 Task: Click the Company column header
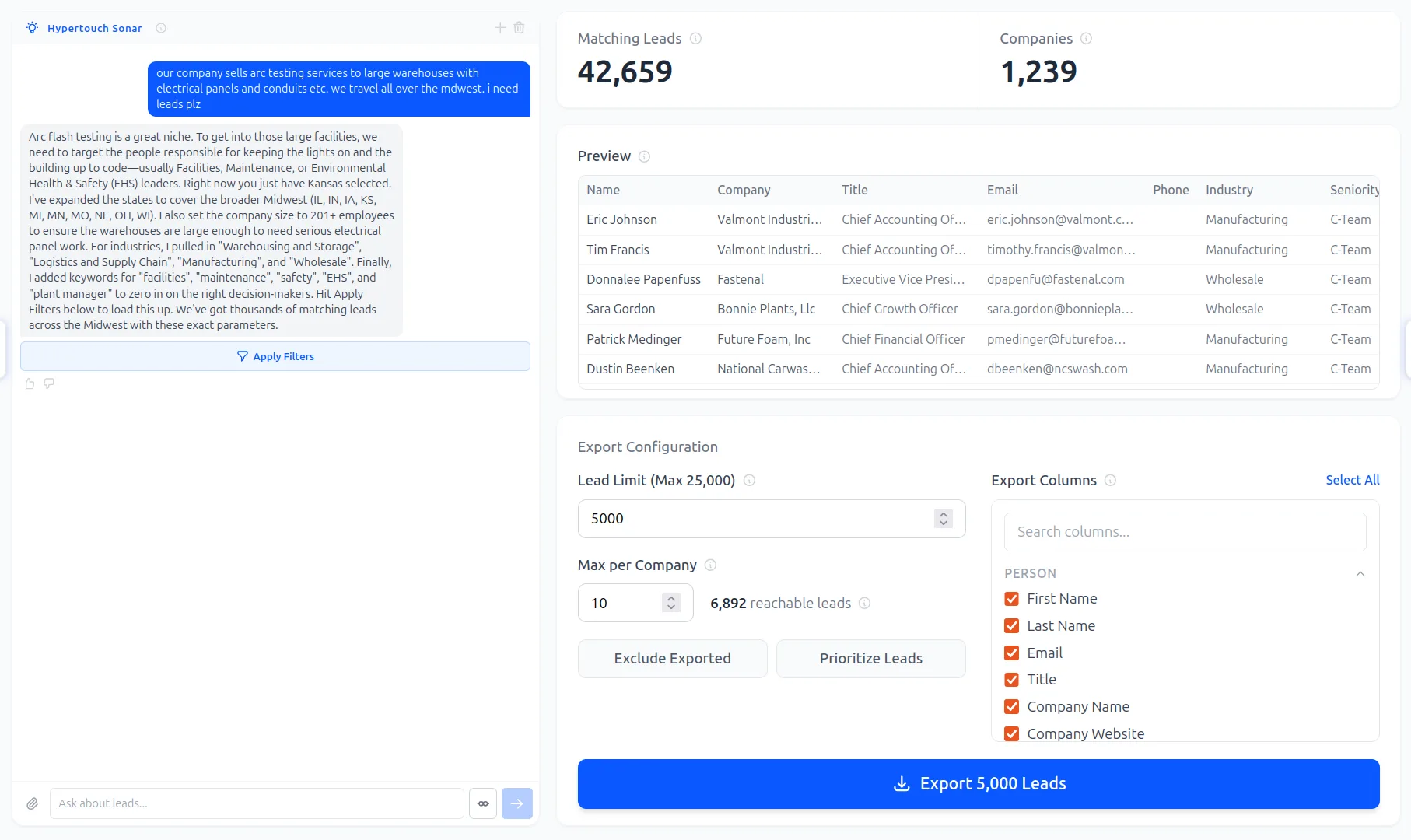[x=744, y=190]
